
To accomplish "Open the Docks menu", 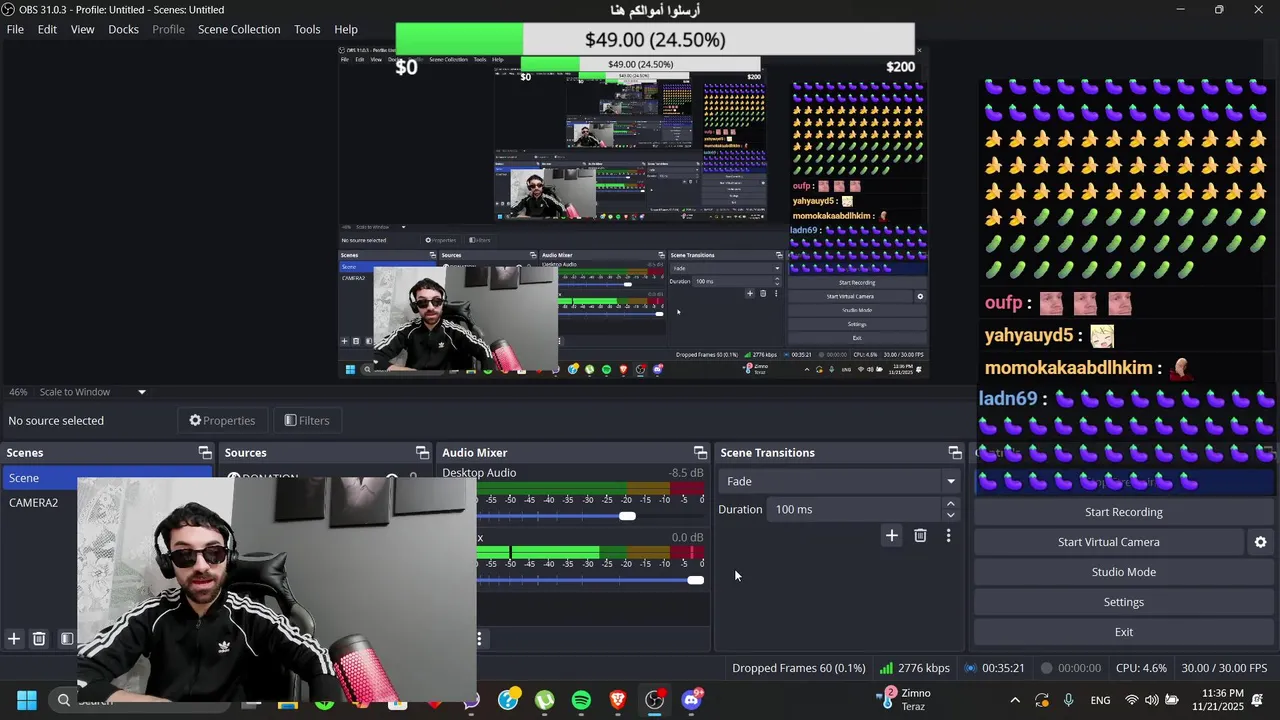I will coord(123,29).
